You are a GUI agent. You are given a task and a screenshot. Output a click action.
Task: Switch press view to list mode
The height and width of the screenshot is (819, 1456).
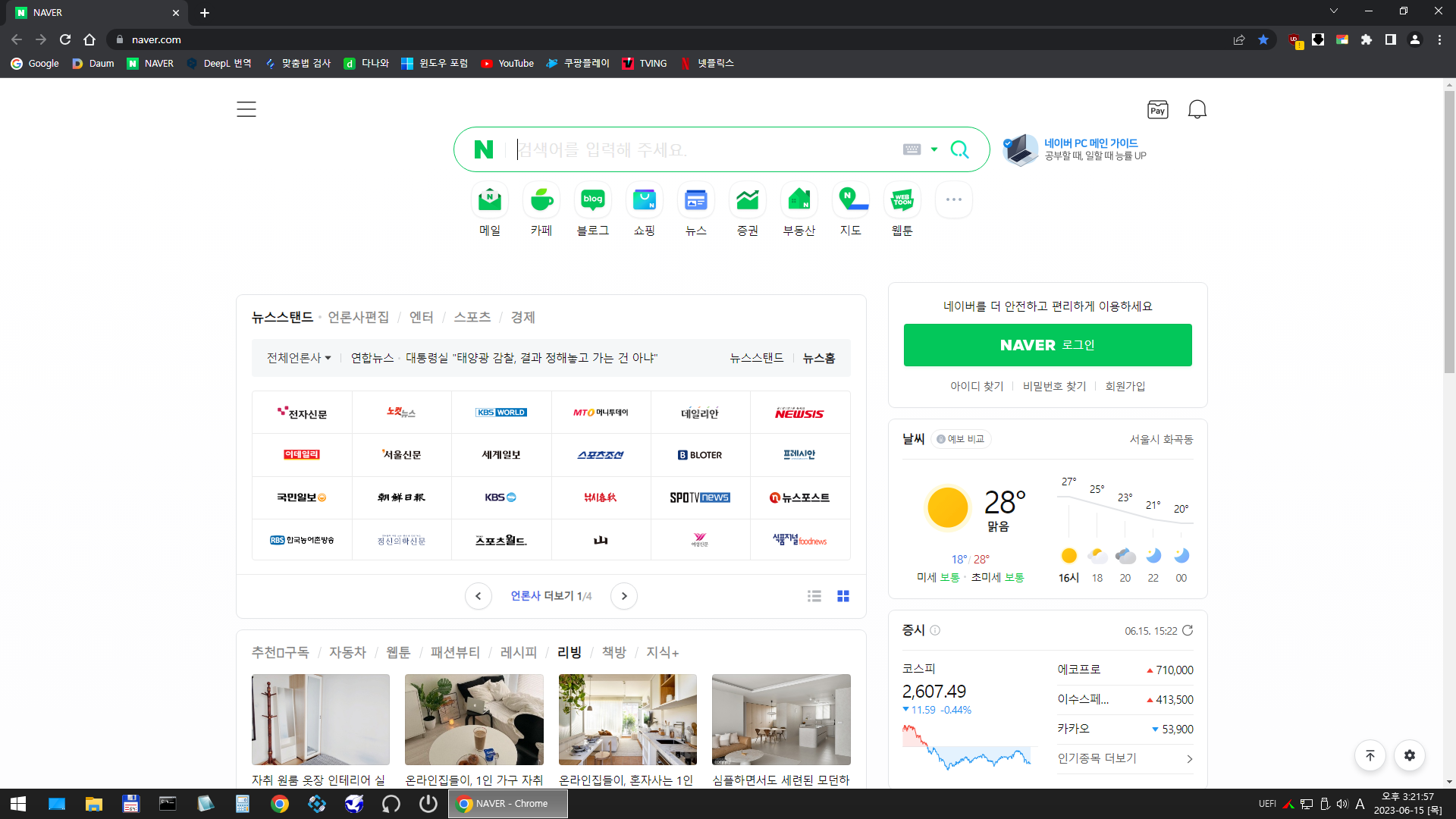tap(814, 596)
